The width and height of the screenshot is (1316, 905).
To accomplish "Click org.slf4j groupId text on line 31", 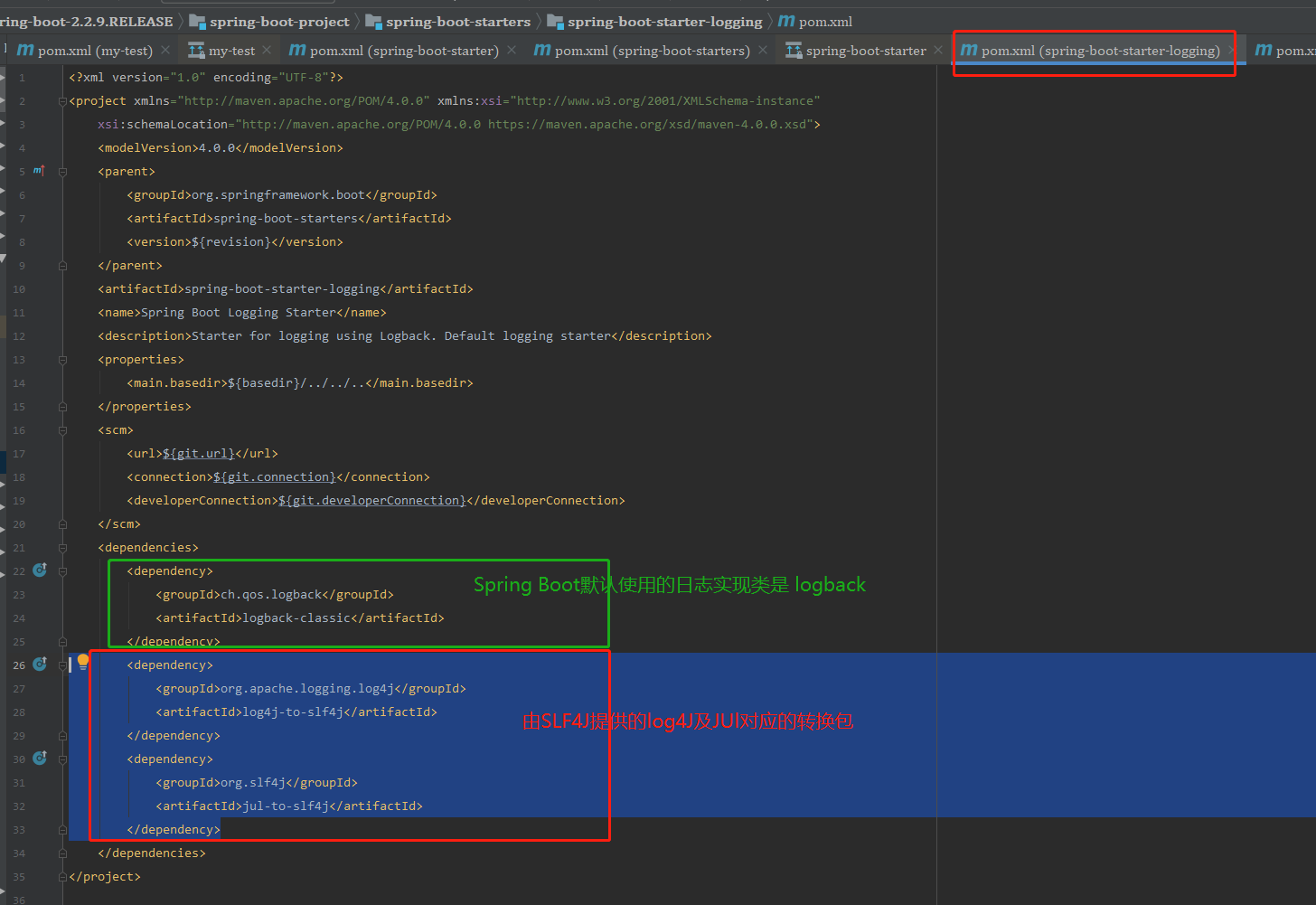I will tap(253, 782).
